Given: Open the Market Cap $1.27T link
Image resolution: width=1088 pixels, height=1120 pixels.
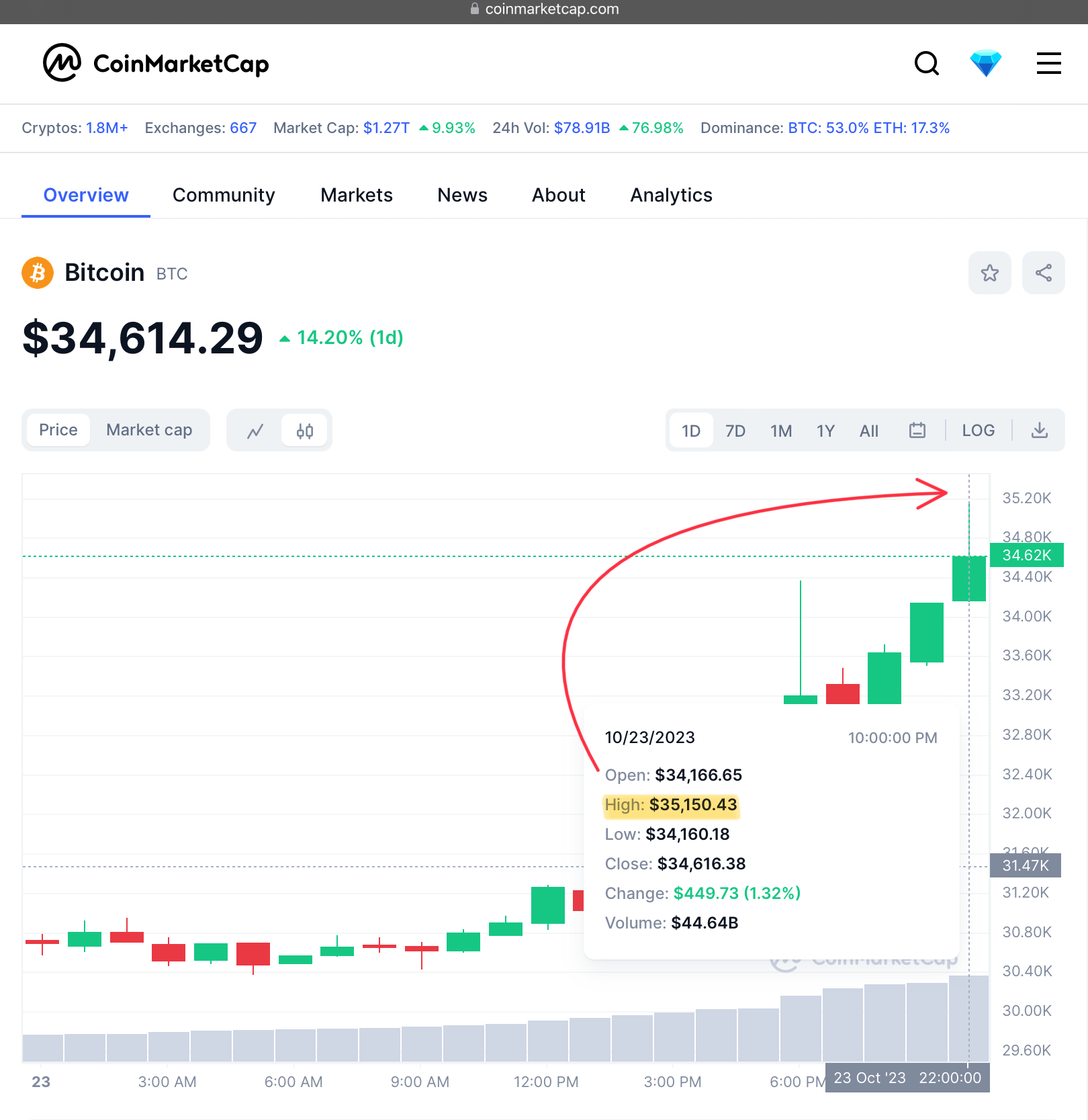Looking at the screenshot, I should tap(386, 128).
